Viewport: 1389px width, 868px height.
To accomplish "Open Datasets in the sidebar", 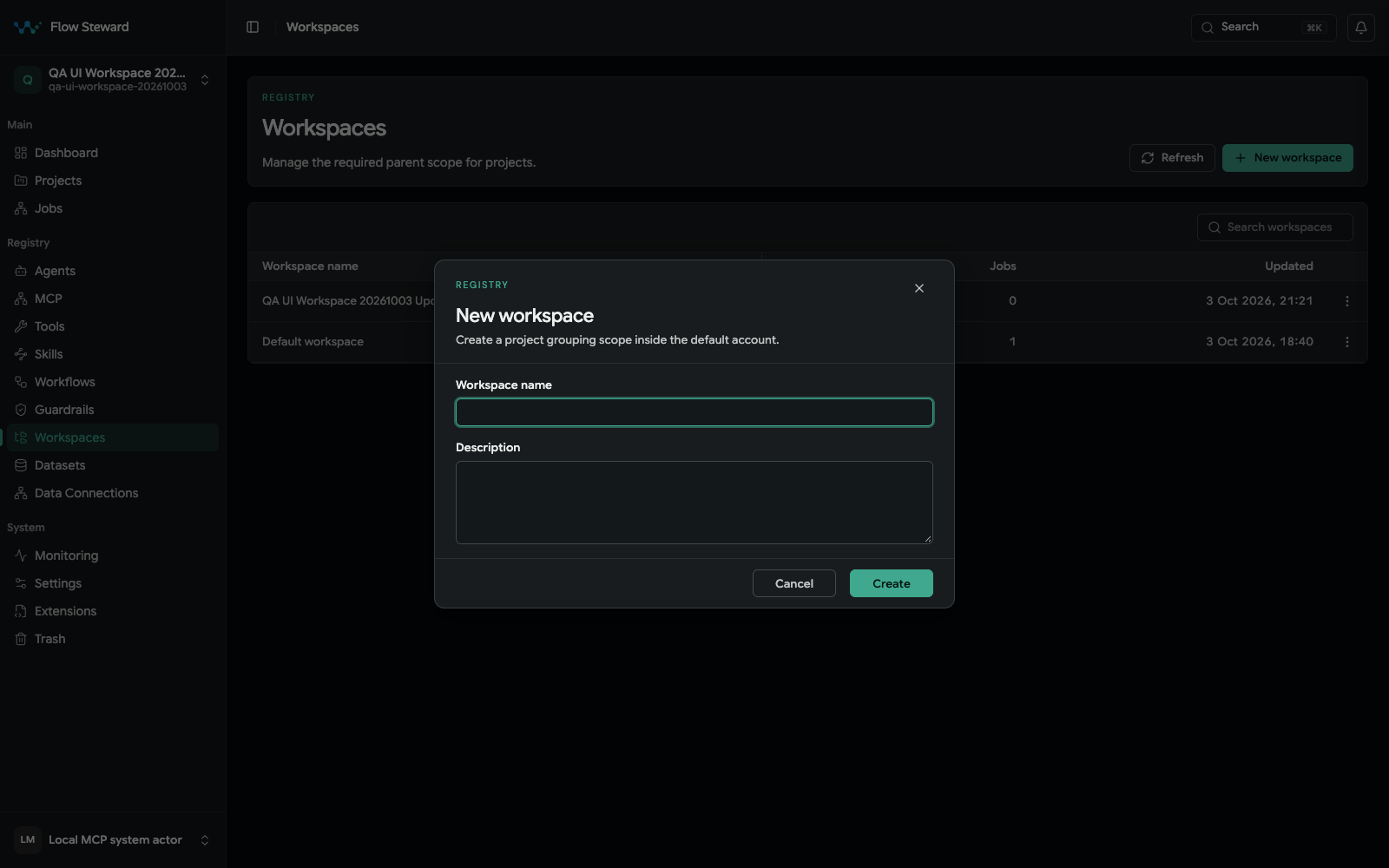I will coord(113,465).
